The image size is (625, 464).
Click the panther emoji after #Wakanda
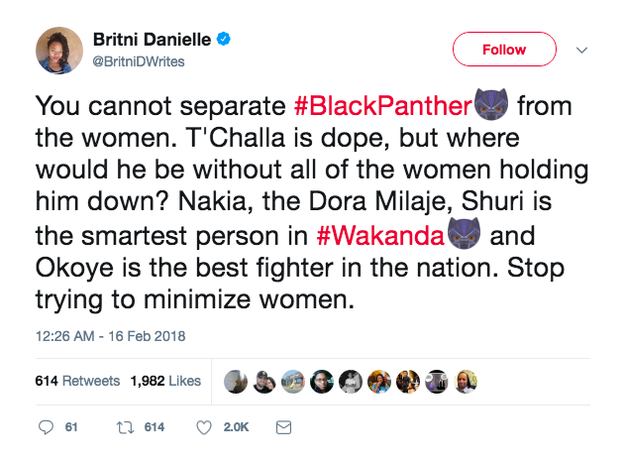[464, 234]
